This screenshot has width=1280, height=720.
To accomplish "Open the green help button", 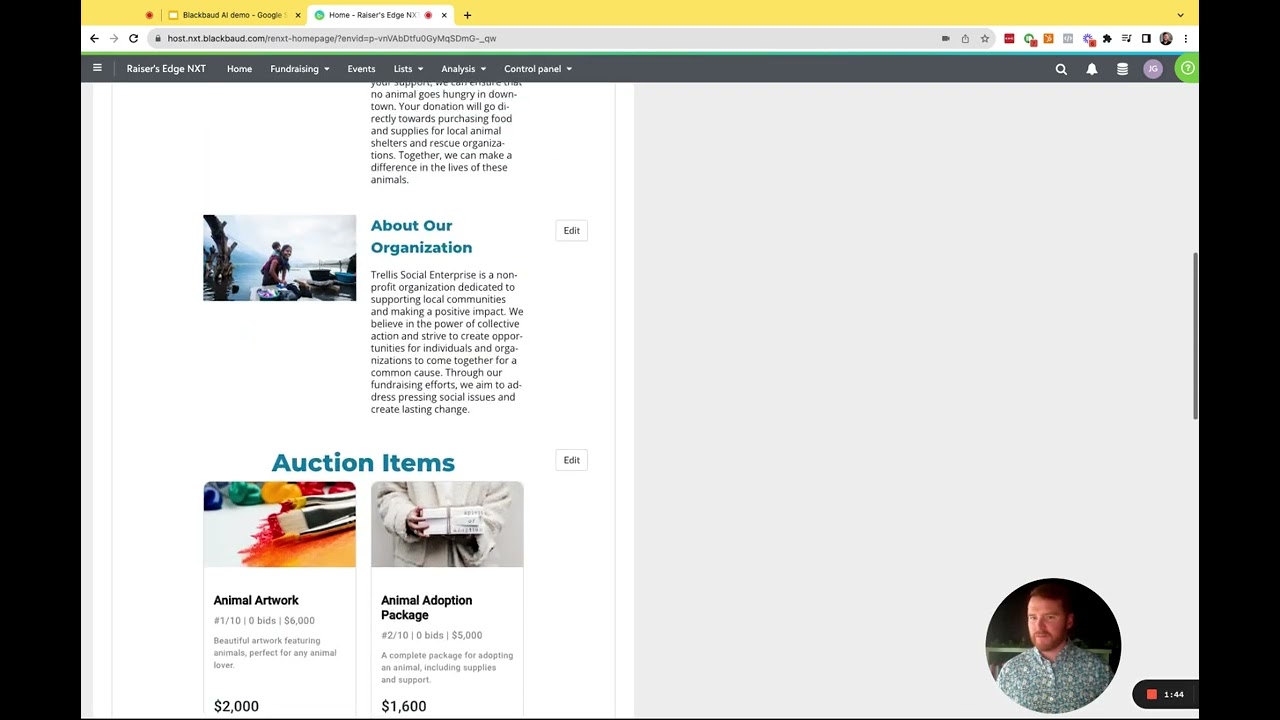I will click(1187, 68).
